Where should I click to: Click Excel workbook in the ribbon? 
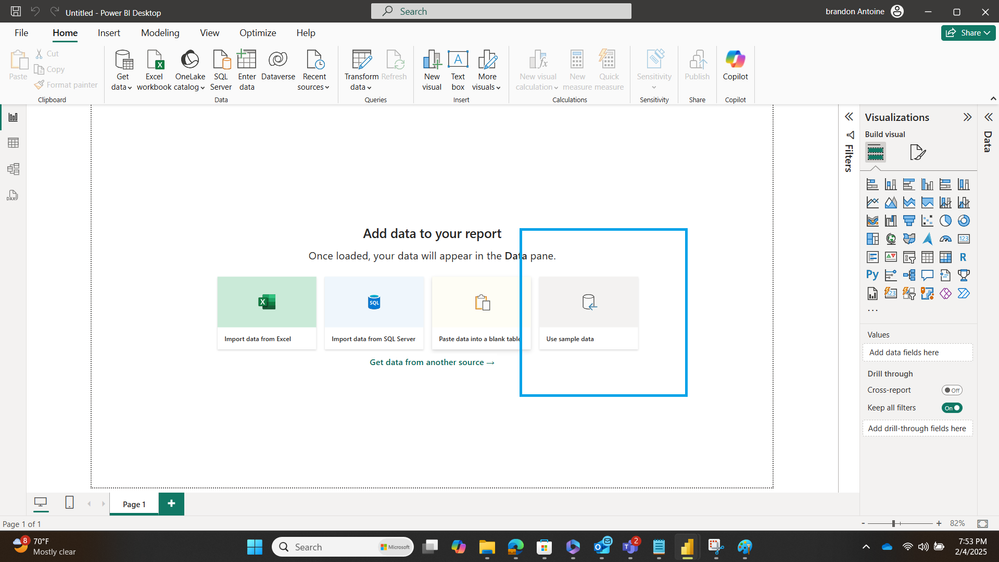[154, 70]
